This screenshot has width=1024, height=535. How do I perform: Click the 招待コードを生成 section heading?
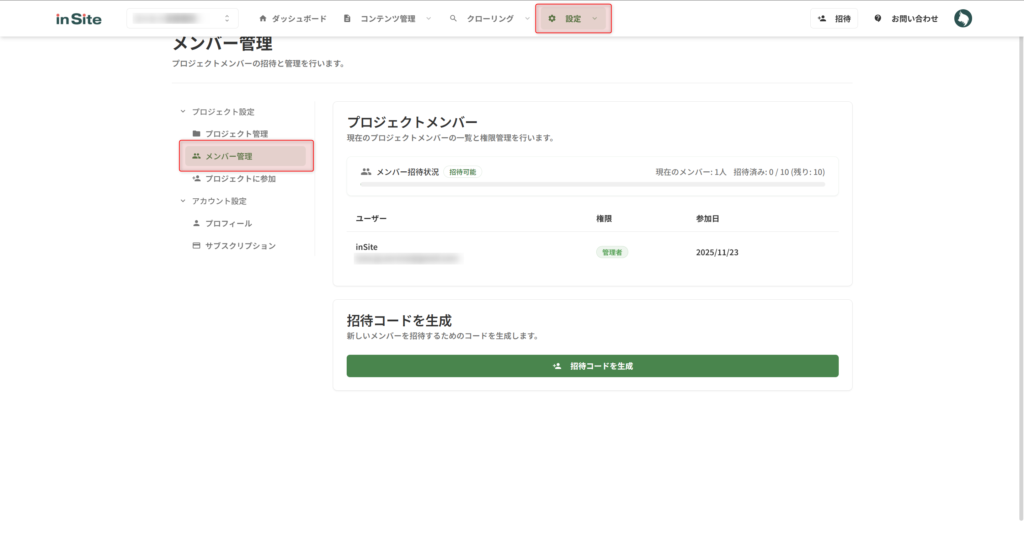point(399,321)
